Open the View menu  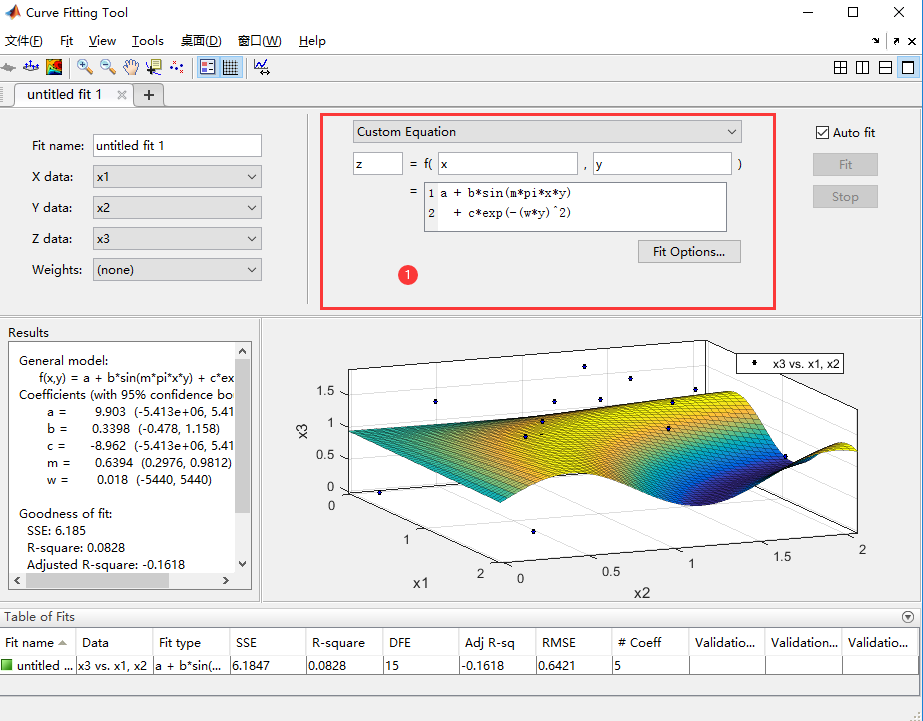(x=102, y=41)
